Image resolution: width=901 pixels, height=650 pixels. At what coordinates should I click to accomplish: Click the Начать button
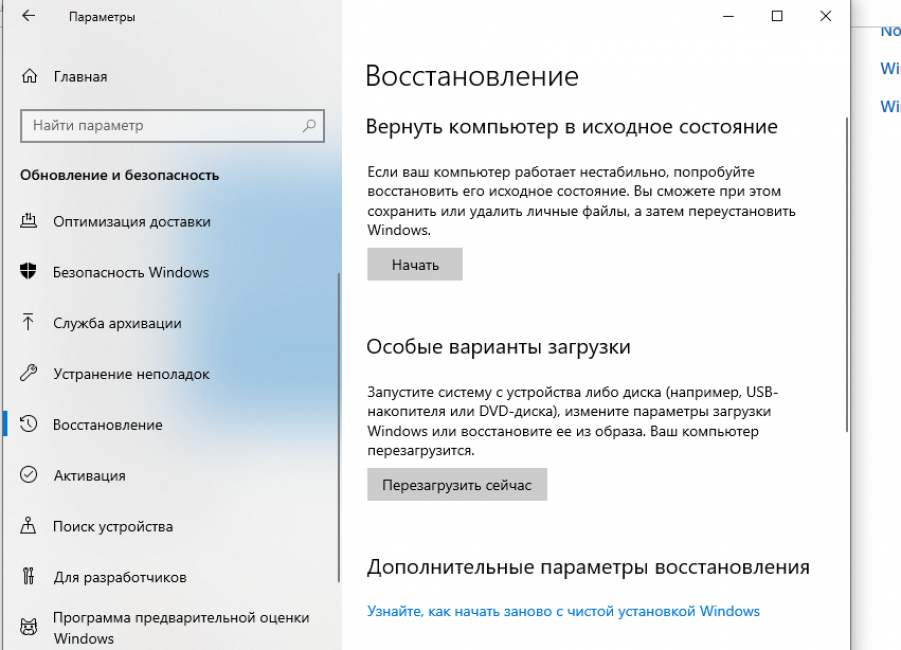415,264
